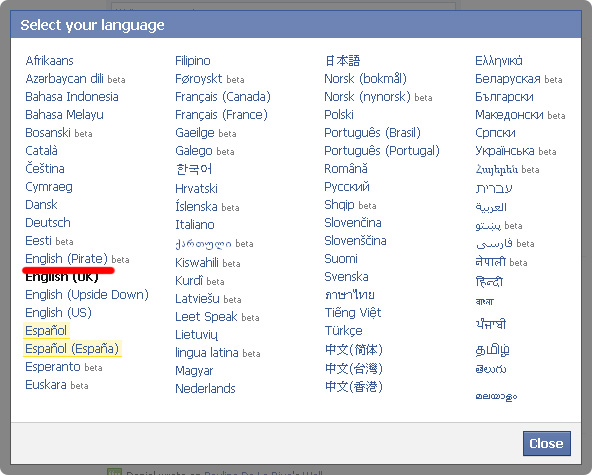Select Tiếng Việt language

click(353, 313)
